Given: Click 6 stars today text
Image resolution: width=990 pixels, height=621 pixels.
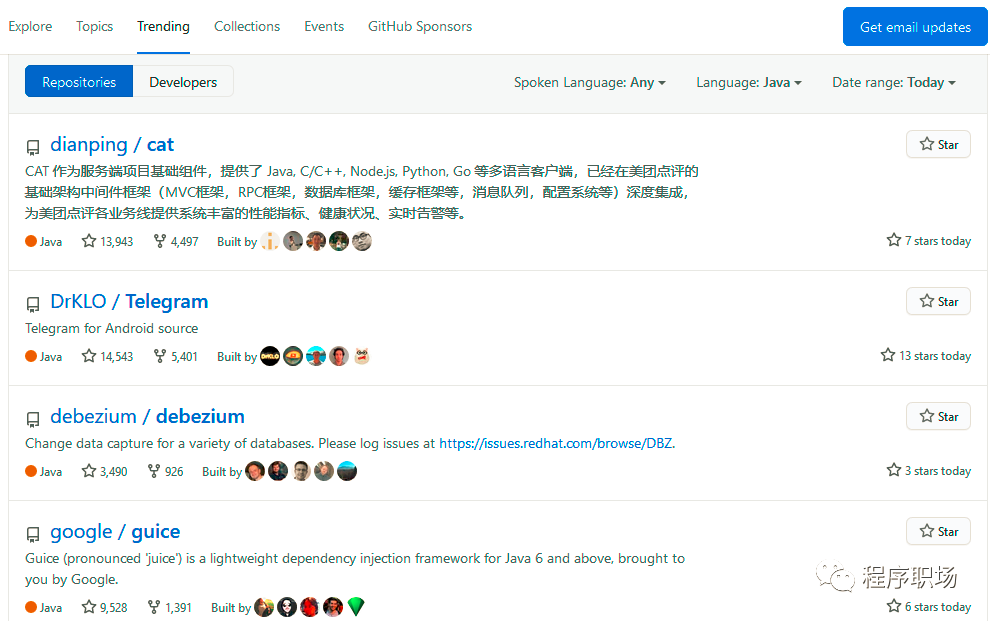Looking at the screenshot, I should tap(929, 606).
